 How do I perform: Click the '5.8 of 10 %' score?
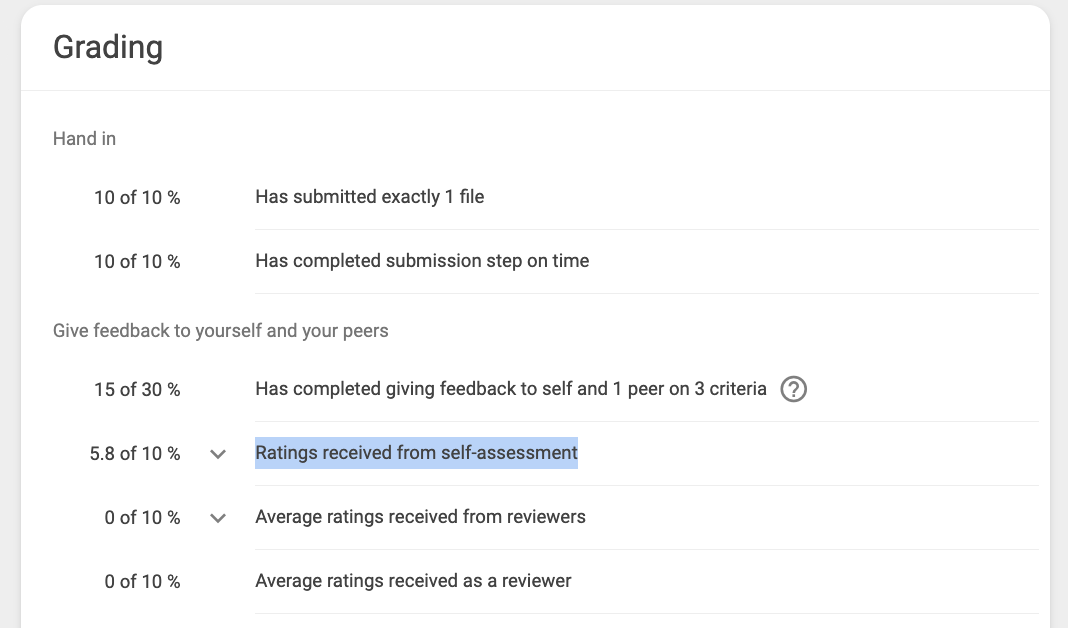point(135,454)
